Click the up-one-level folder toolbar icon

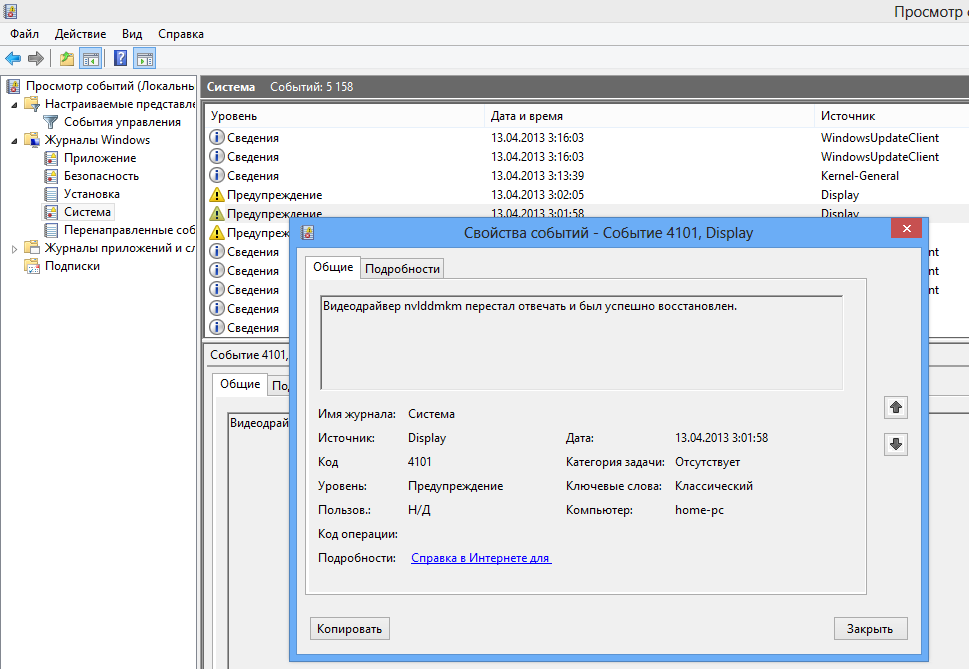67,59
